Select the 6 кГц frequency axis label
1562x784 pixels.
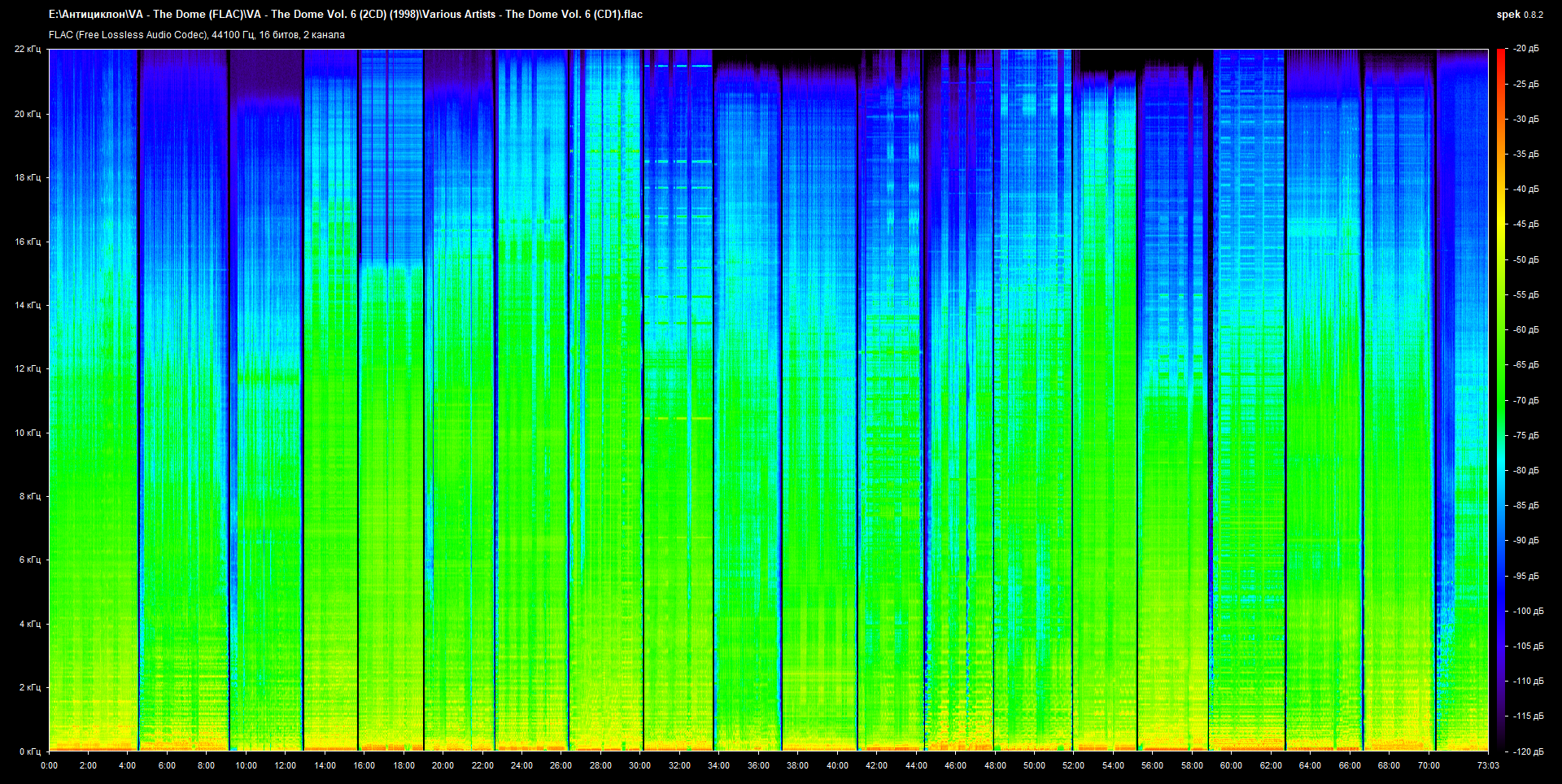pyautogui.click(x=29, y=560)
